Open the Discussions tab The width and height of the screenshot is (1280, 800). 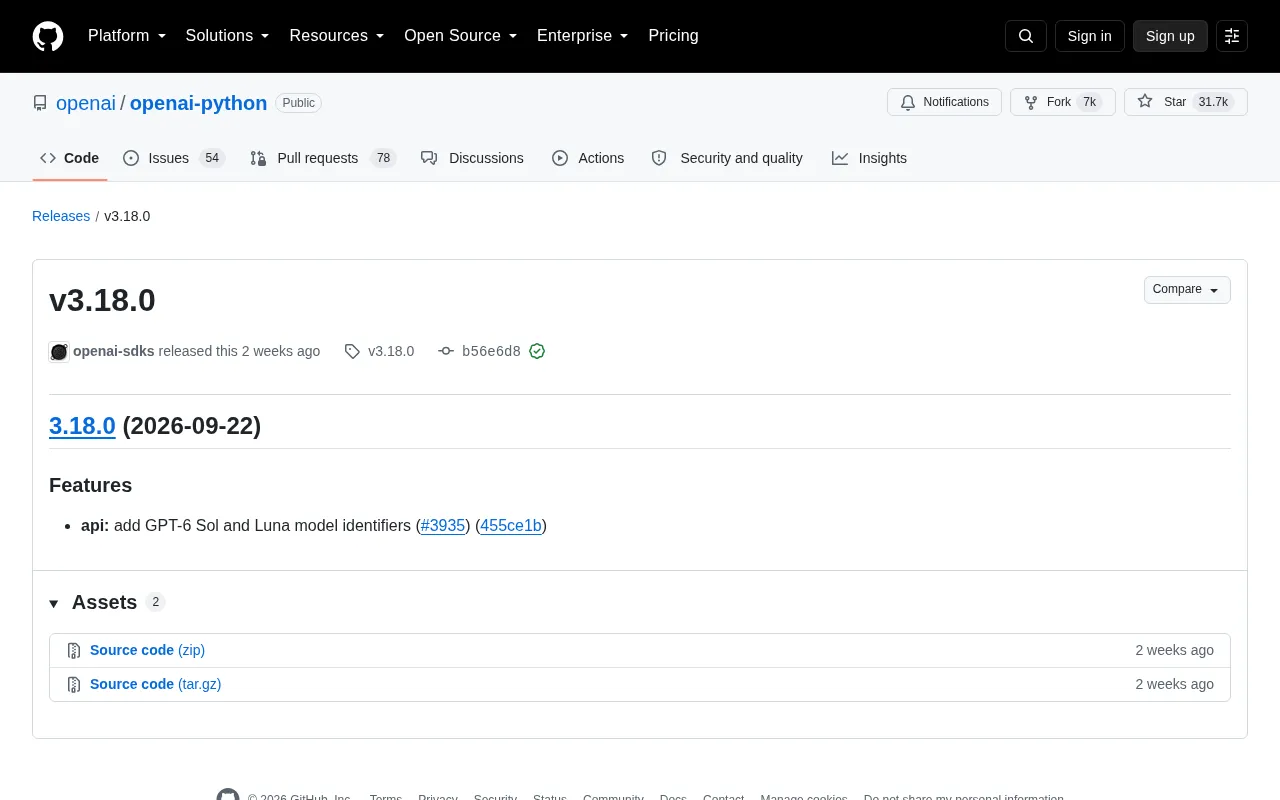coord(472,158)
